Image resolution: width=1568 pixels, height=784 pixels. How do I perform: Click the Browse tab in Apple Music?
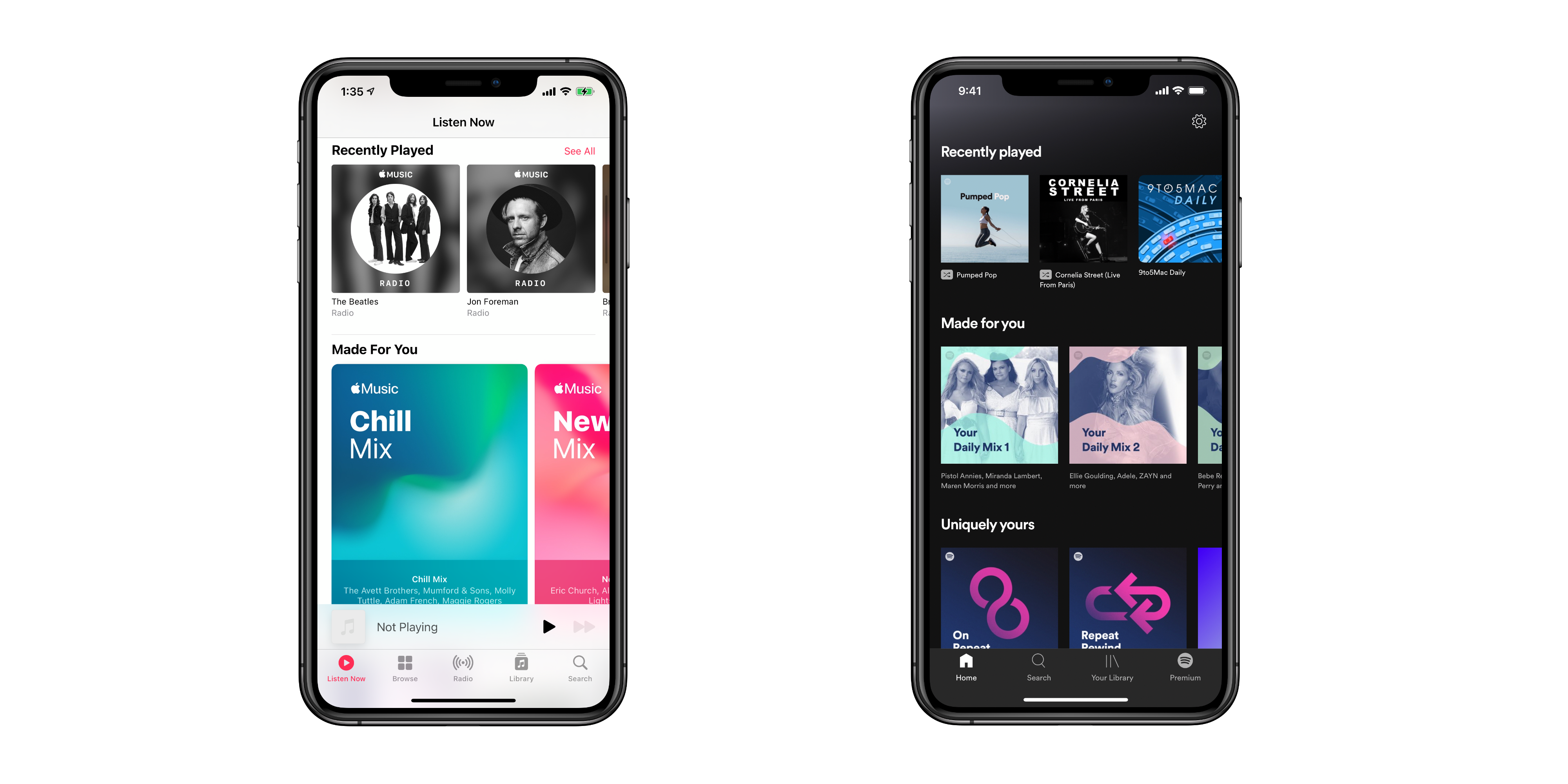(407, 671)
